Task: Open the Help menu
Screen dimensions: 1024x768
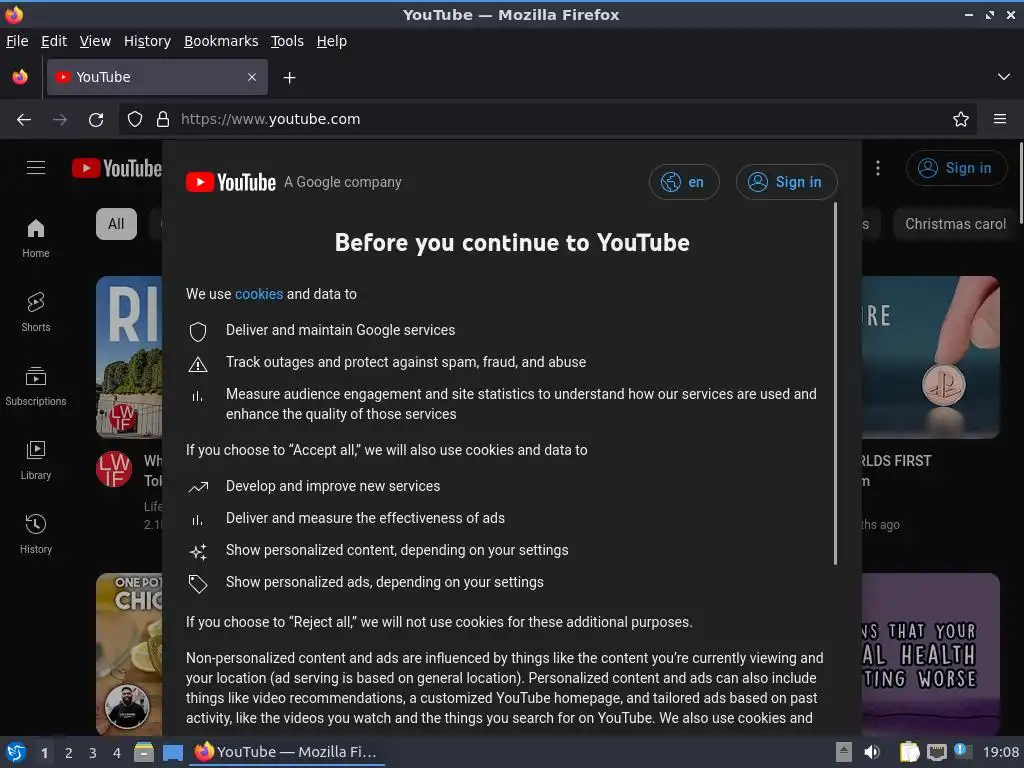Action: click(332, 41)
